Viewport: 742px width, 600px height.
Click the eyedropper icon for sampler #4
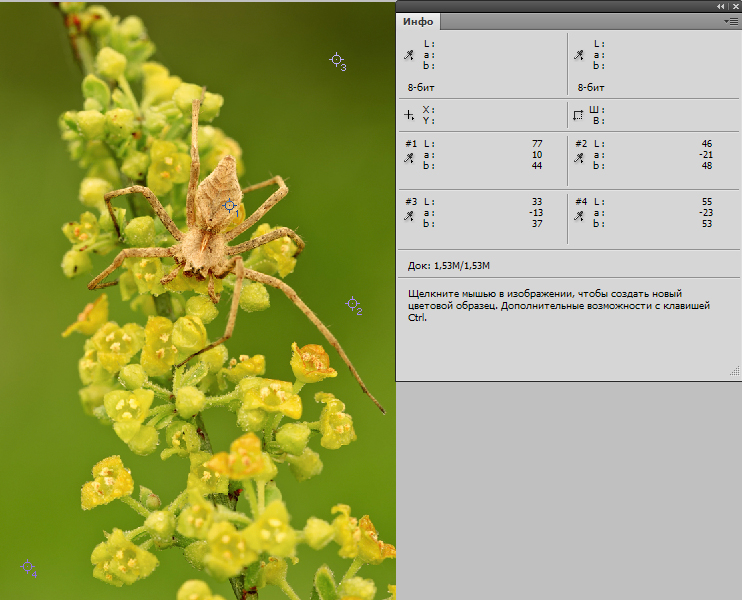579,213
